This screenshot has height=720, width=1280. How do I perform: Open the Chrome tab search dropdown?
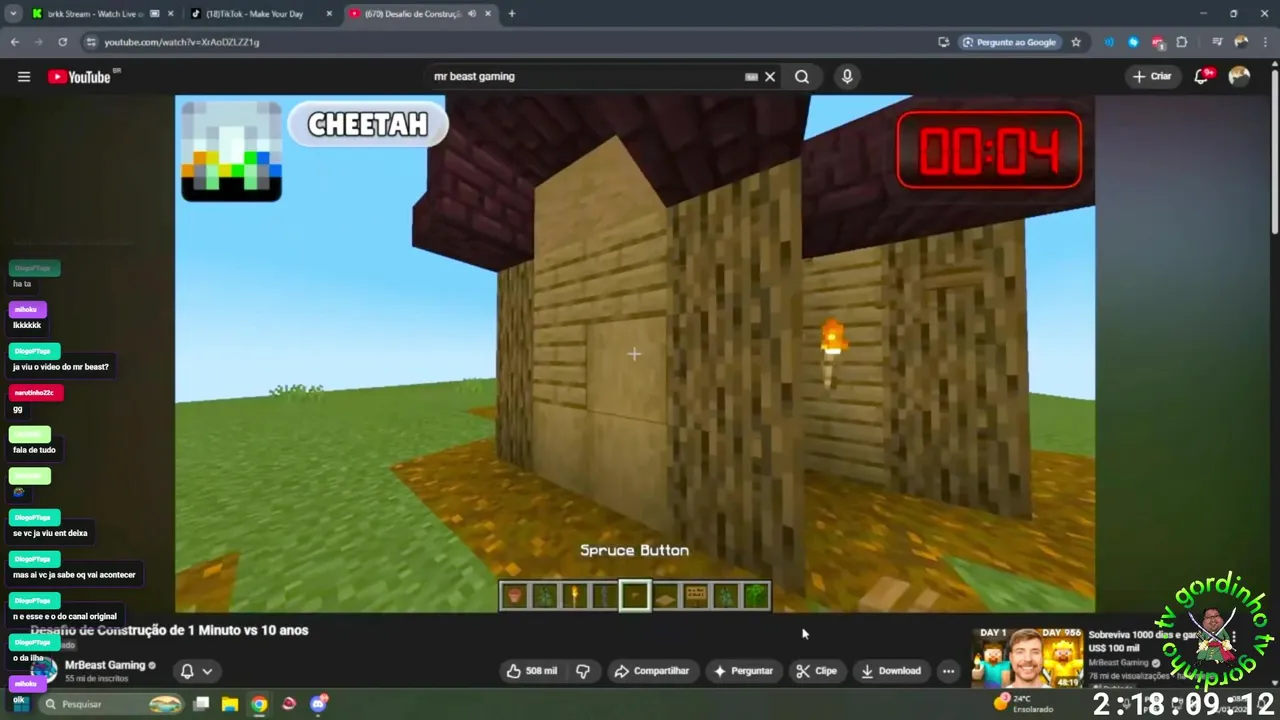pyautogui.click(x=13, y=14)
